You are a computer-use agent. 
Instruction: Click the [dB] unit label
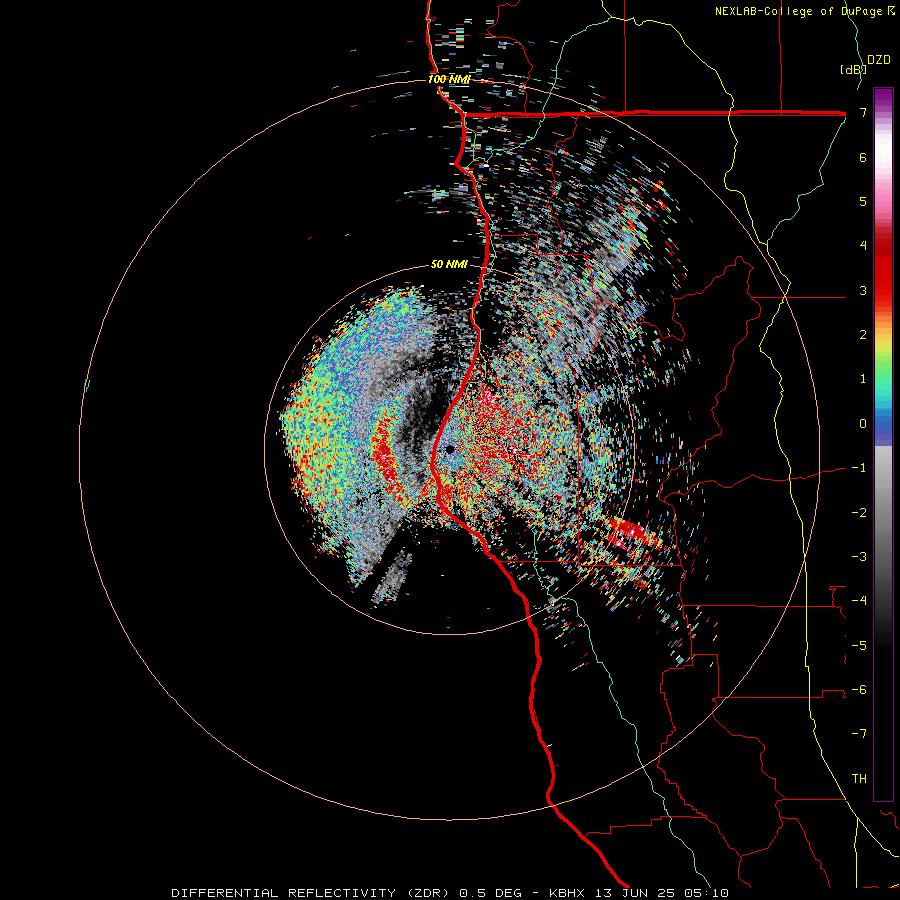point(853,69)
